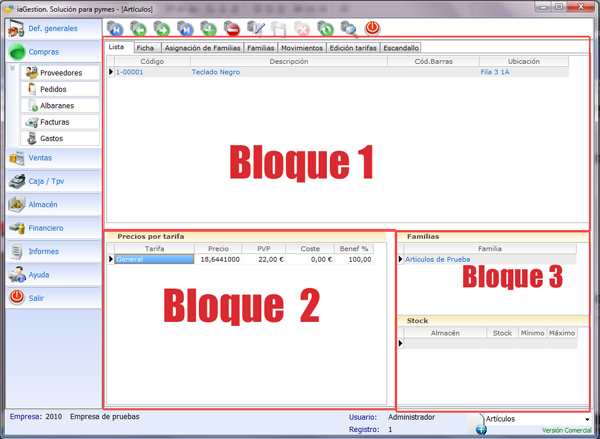Edit record with pencil toolbar icon
This screenshot has height=439, width=600.
pyautogui.click(x=256, y=29)
